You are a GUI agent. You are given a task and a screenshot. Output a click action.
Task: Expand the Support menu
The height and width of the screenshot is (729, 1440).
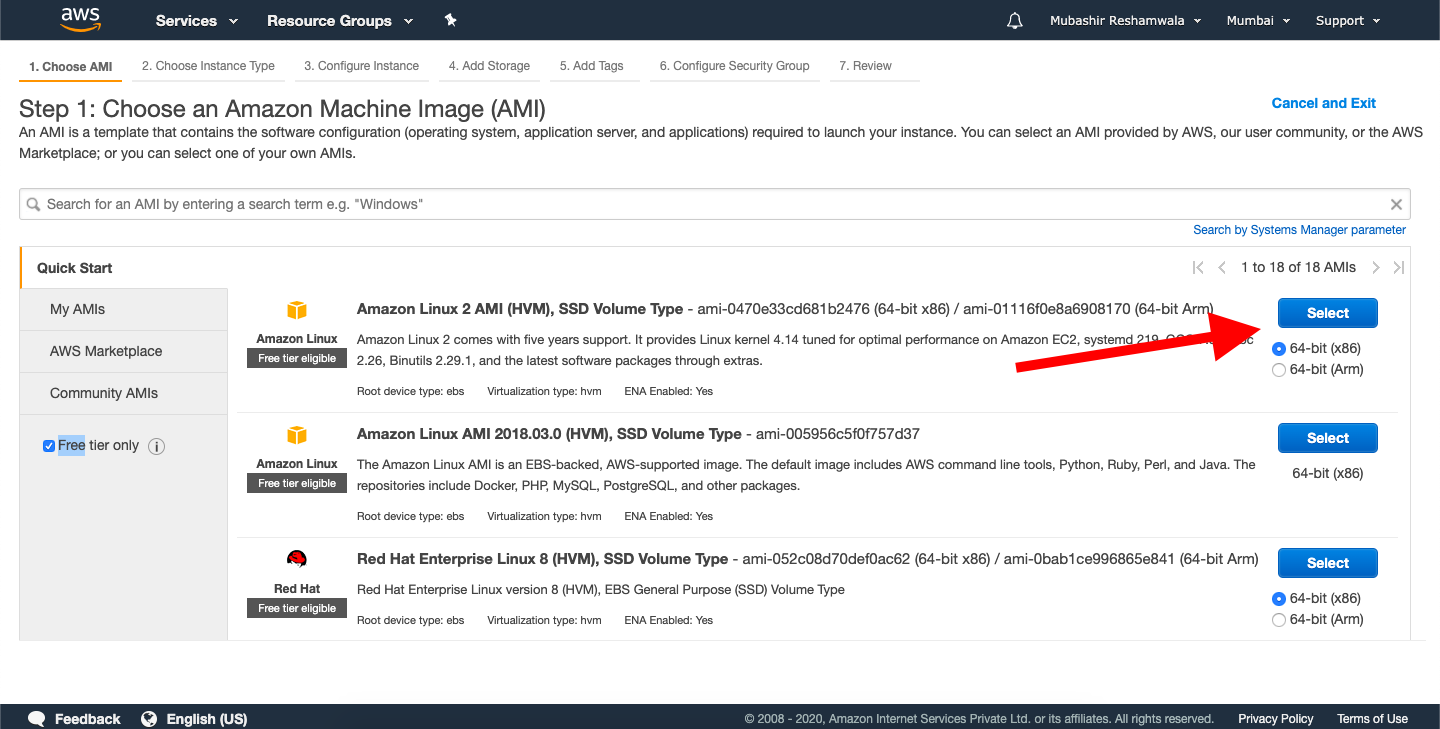pyautogui.click(x=1348, y=20)
